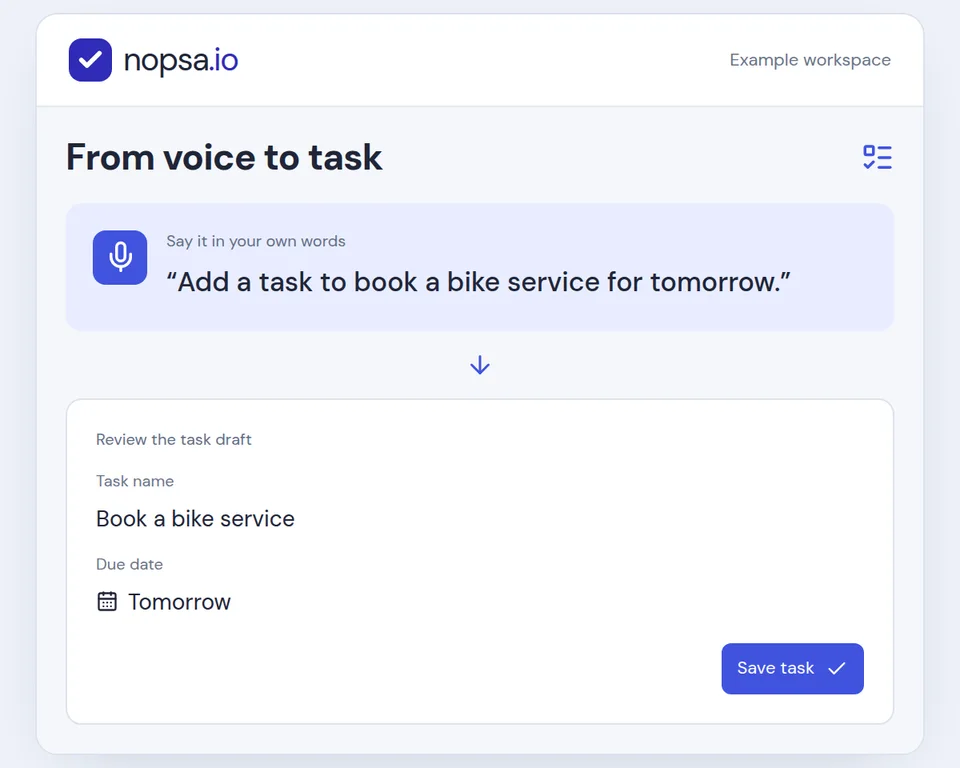Click the 'Say it in your own words' text

click(256, 241)
